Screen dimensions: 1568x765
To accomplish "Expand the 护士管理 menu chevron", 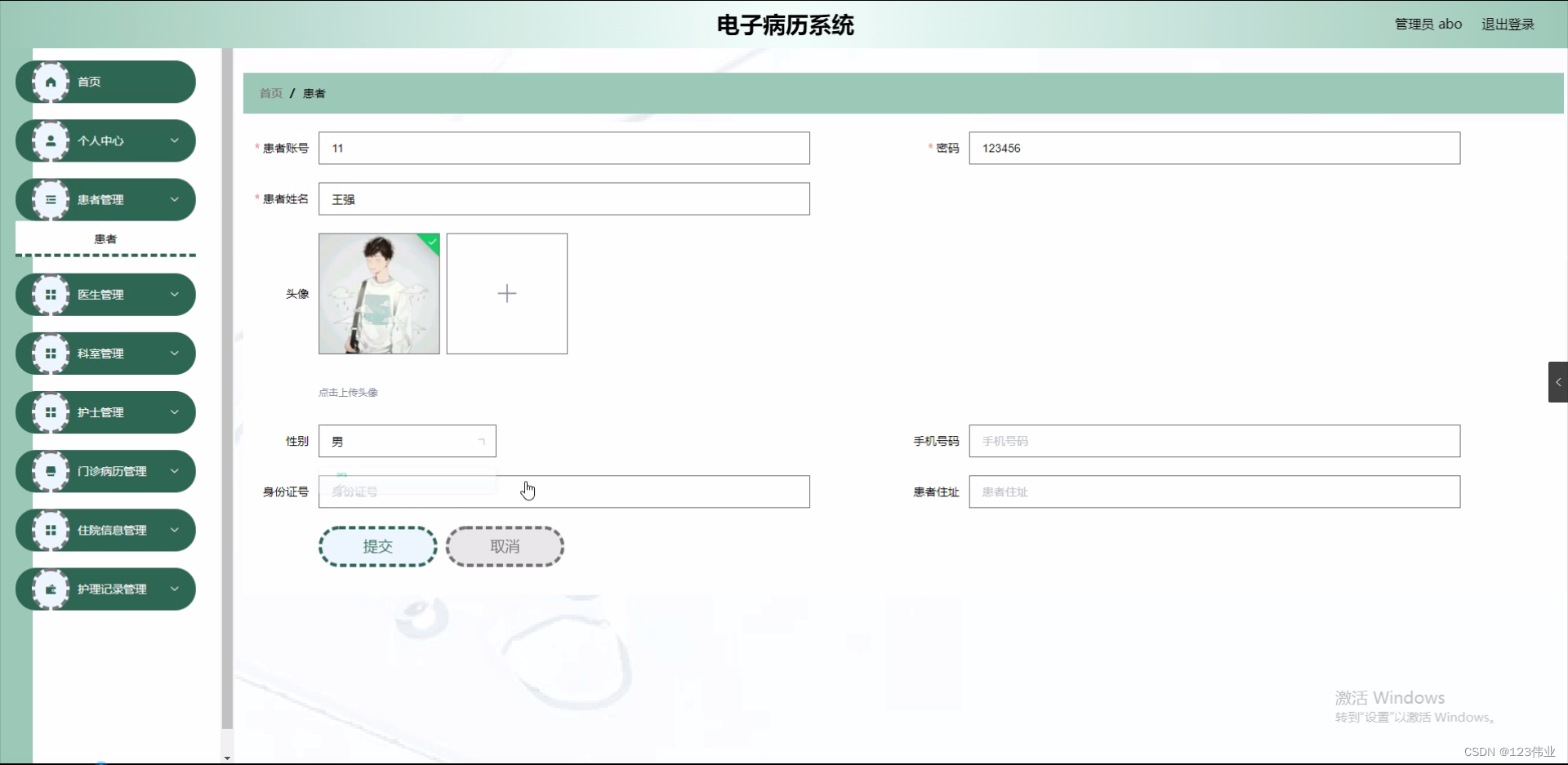I will pyautogui.click(x=174, y=412).
